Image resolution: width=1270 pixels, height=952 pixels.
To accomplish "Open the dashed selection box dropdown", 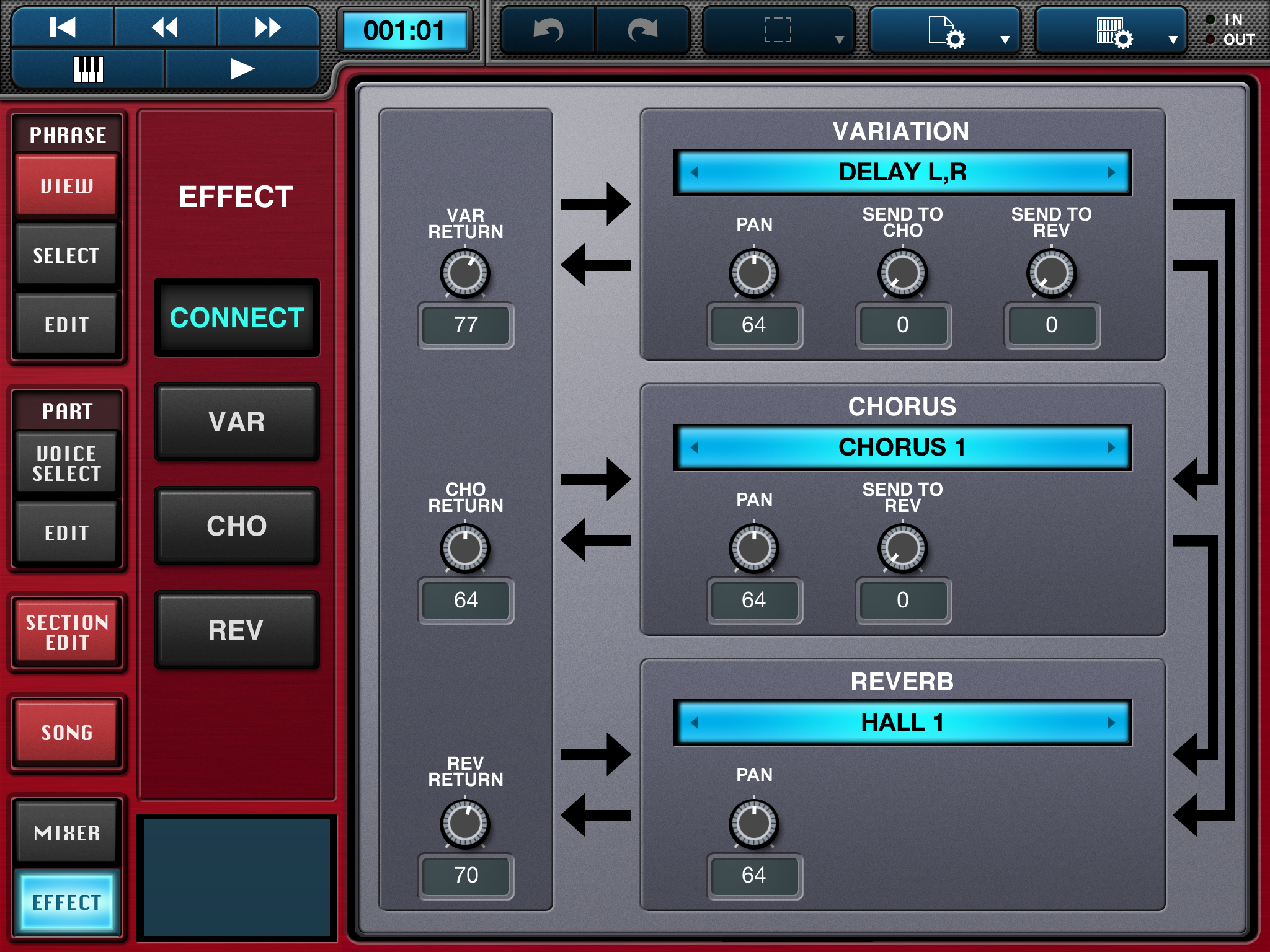I will [779, 30].
